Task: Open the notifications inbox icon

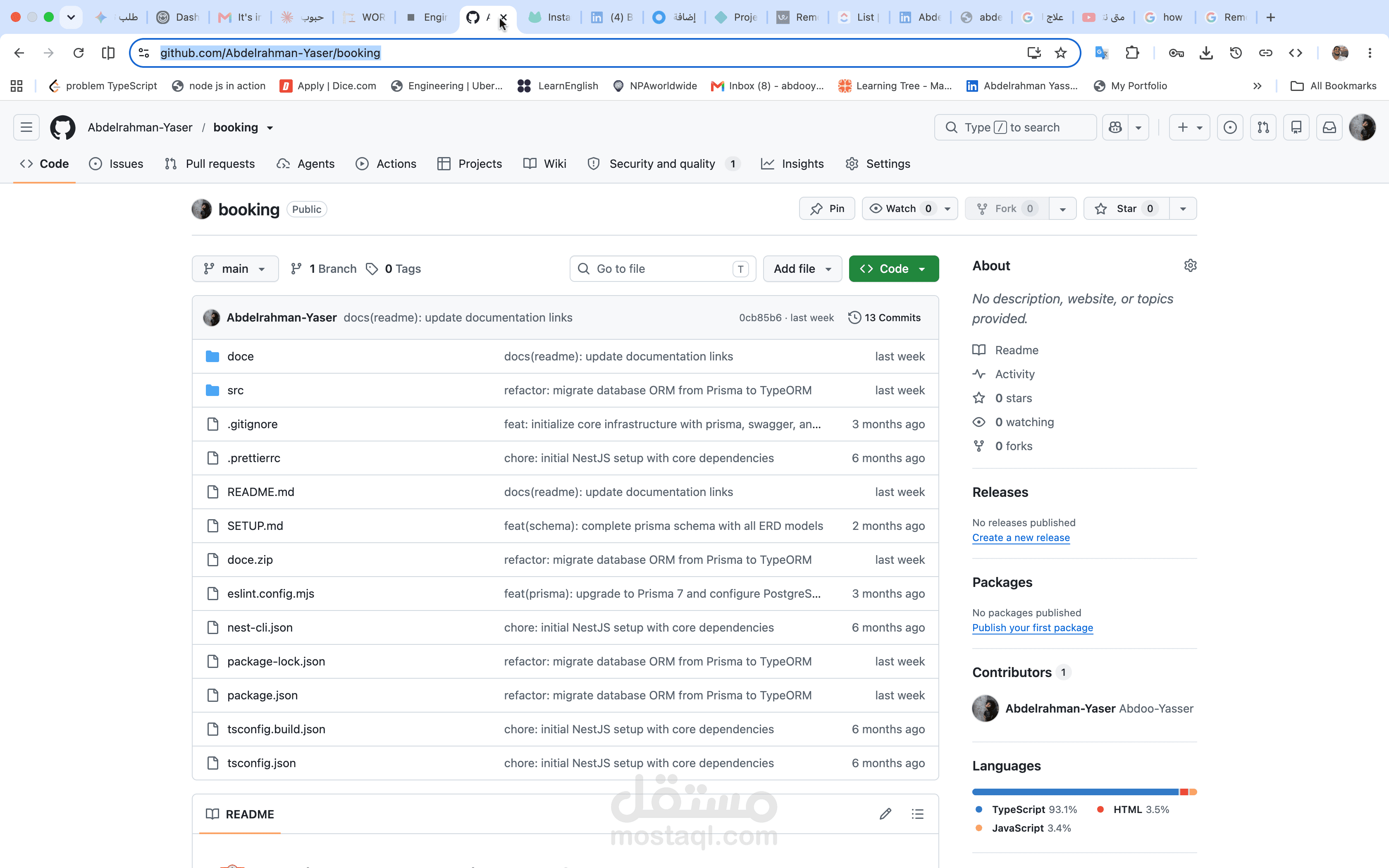Action: coord(1329,127)
